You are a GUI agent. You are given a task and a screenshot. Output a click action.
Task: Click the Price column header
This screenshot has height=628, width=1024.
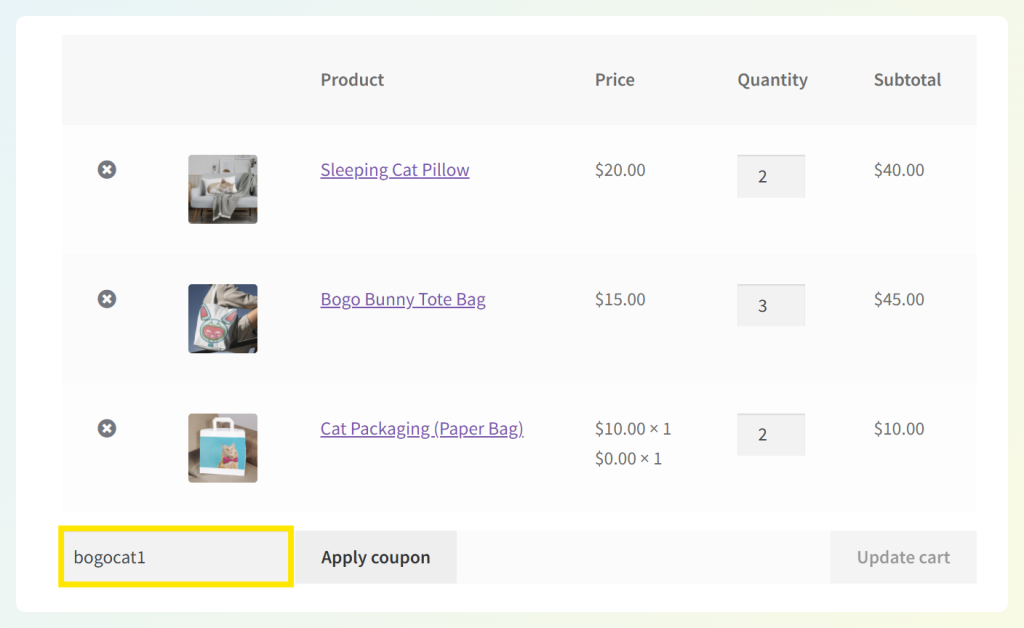point(614,80)
